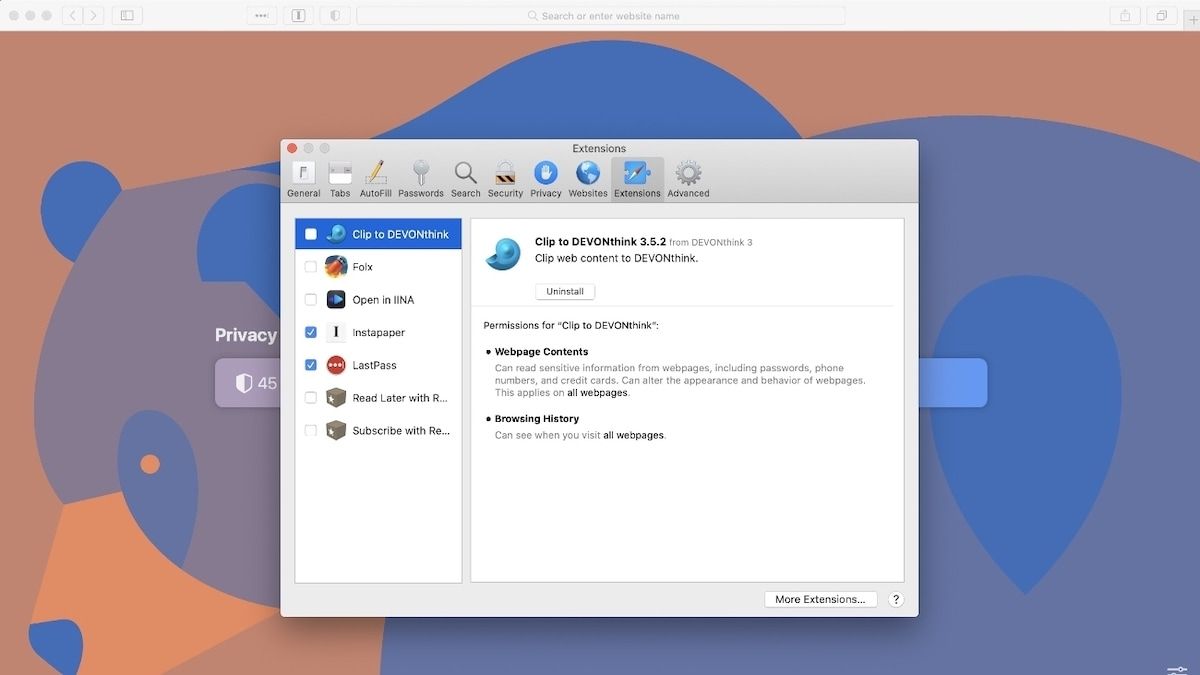Open the Privacy preferences pane

[x=546, y=177]
